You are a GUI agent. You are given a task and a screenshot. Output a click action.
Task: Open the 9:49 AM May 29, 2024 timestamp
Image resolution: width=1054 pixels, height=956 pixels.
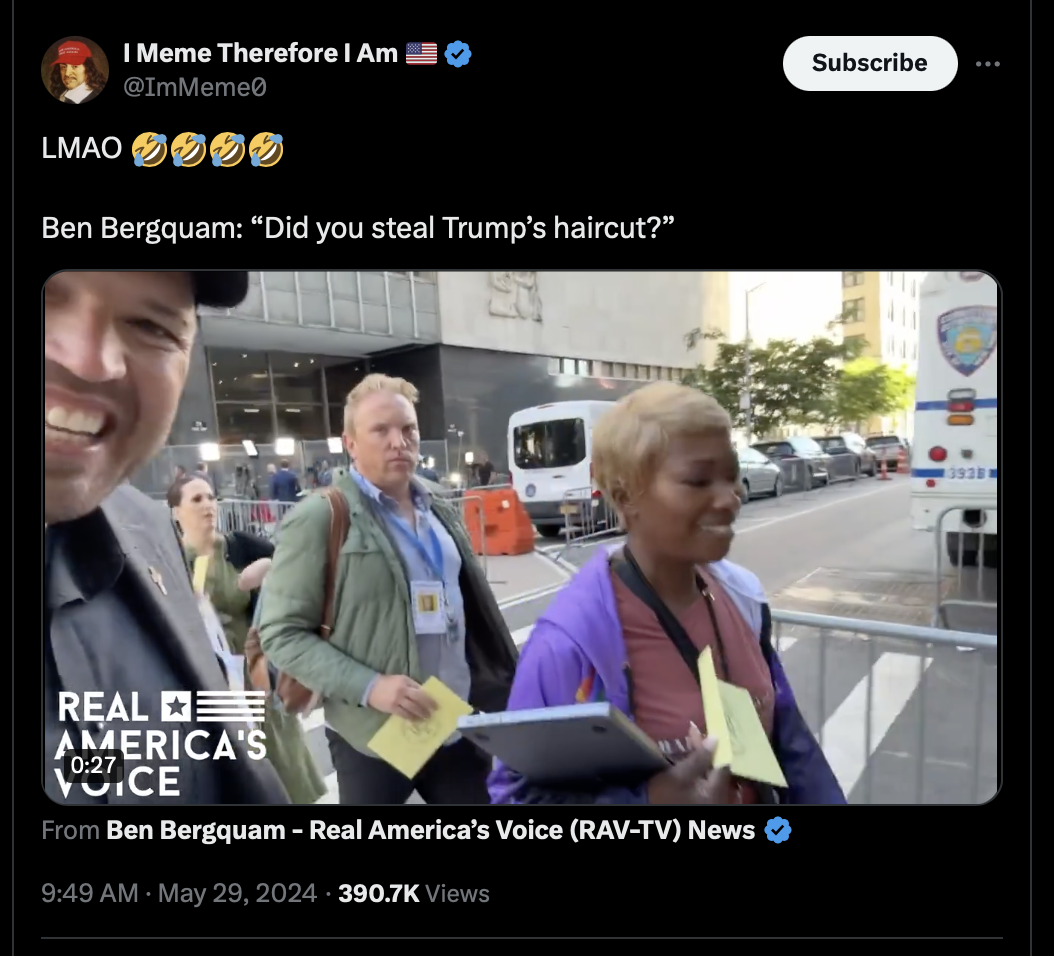(179, 893)
